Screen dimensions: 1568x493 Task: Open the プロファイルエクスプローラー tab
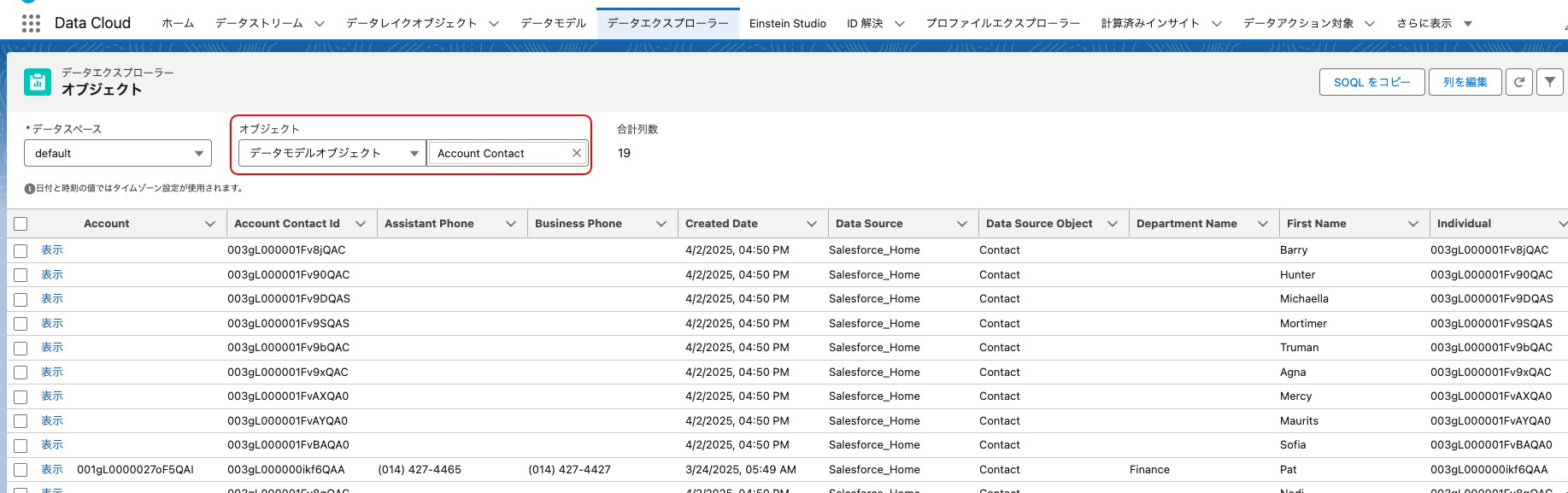(1003, 24)
